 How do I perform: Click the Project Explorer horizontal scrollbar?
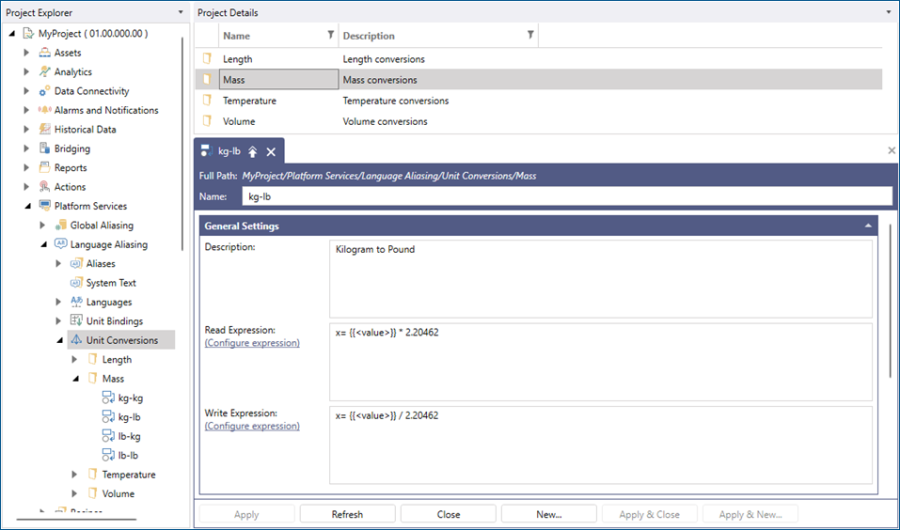click(76, 520)
